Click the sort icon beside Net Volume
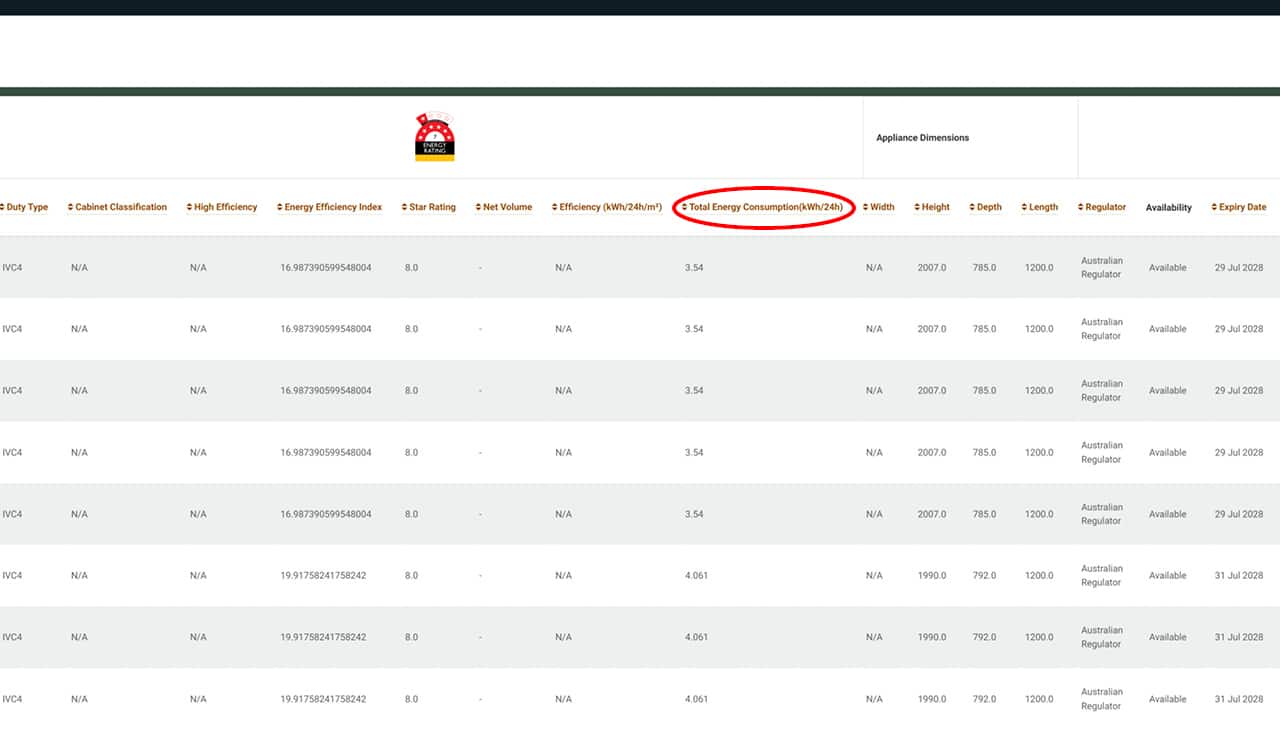 tap(479, 208)
